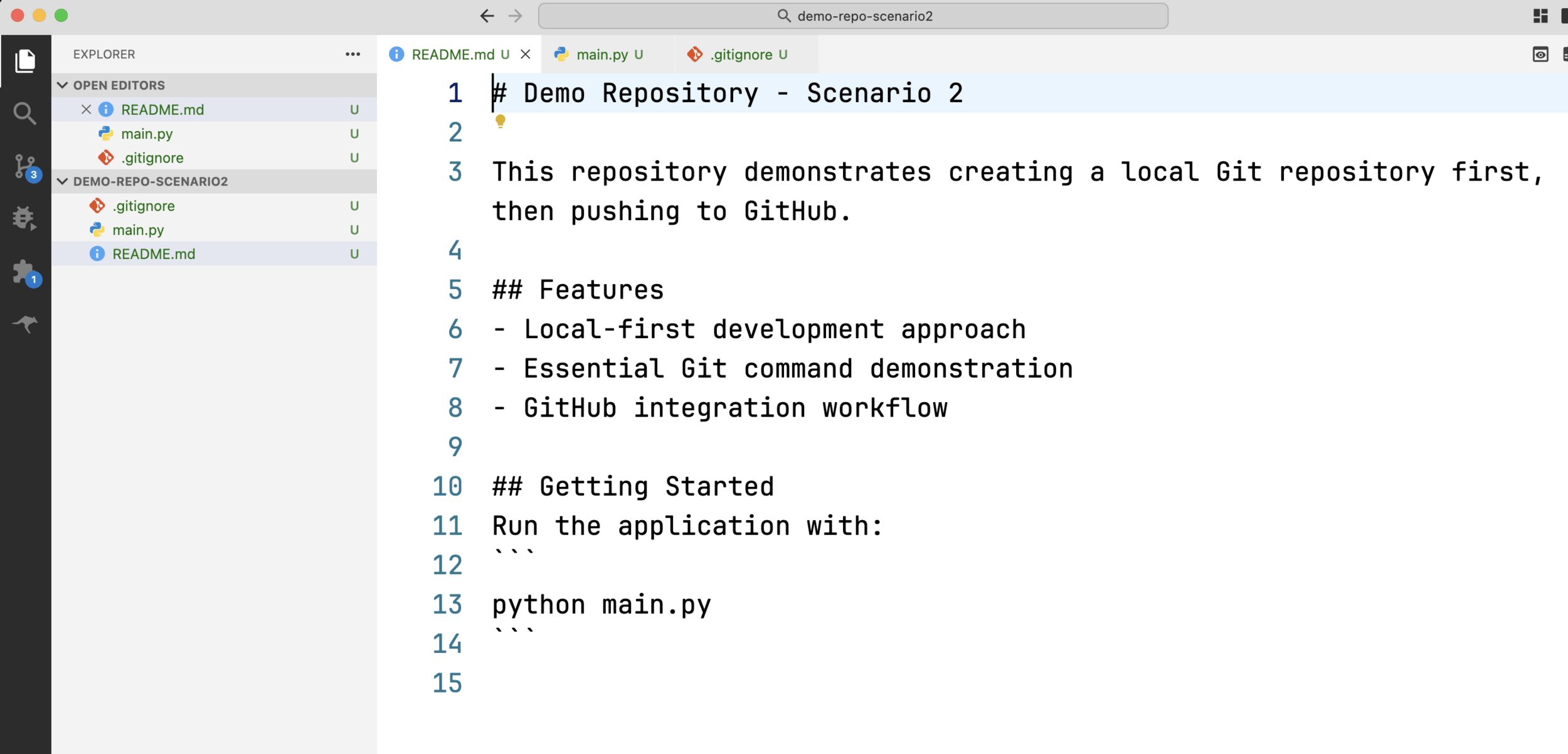Open the Explorer view in activity bar

[x=25, y=61]
